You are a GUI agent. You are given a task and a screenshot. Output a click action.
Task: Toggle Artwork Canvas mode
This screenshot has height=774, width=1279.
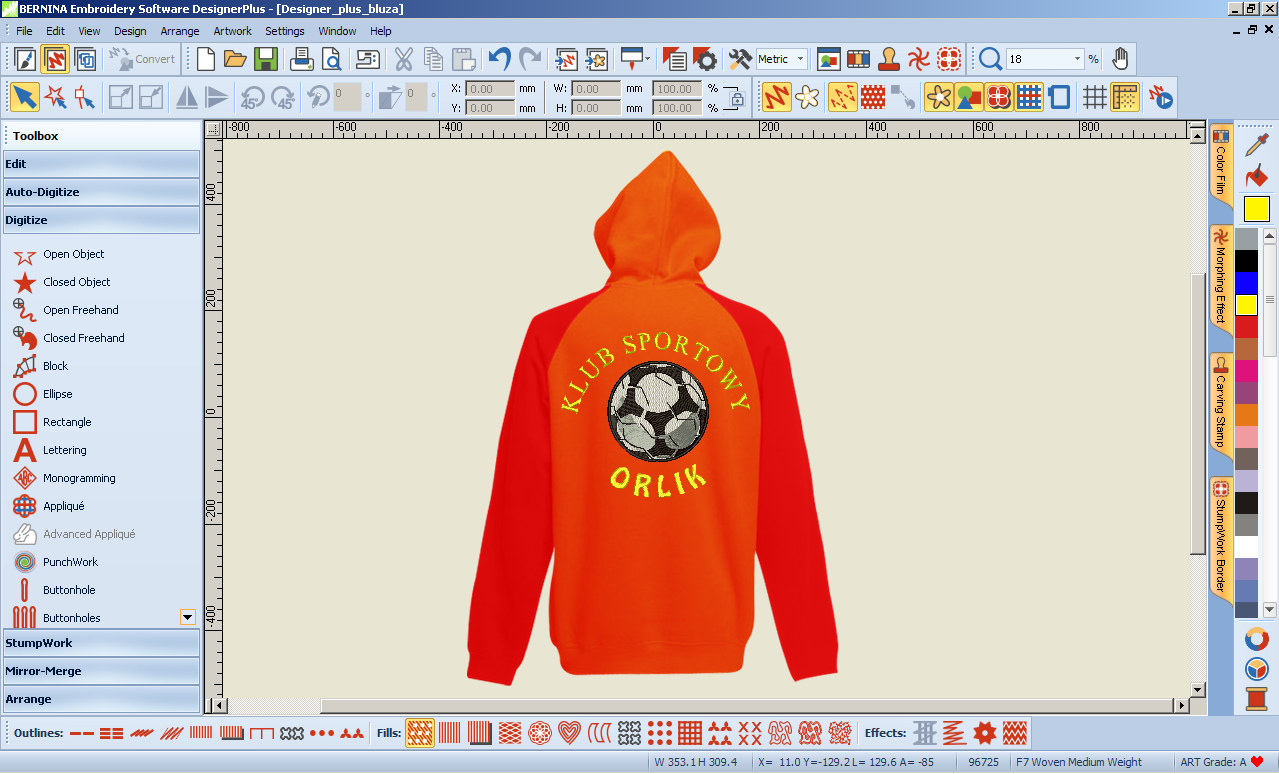click(24, 59)
